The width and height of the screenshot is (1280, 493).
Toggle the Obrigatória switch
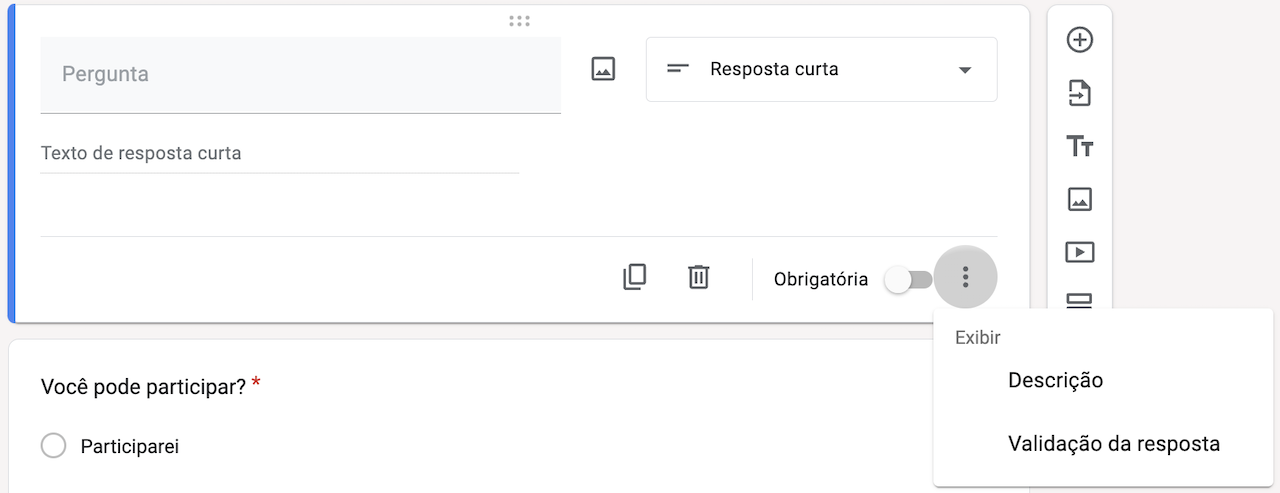[x=907, y=280]
